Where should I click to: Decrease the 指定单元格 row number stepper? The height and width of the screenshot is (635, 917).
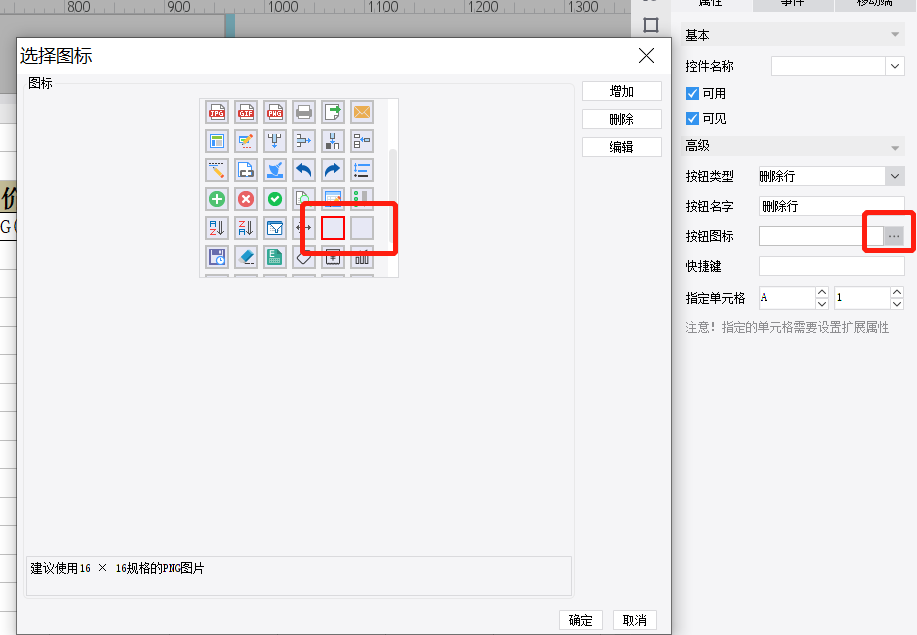pyautogui.click(x=897, y=303)
